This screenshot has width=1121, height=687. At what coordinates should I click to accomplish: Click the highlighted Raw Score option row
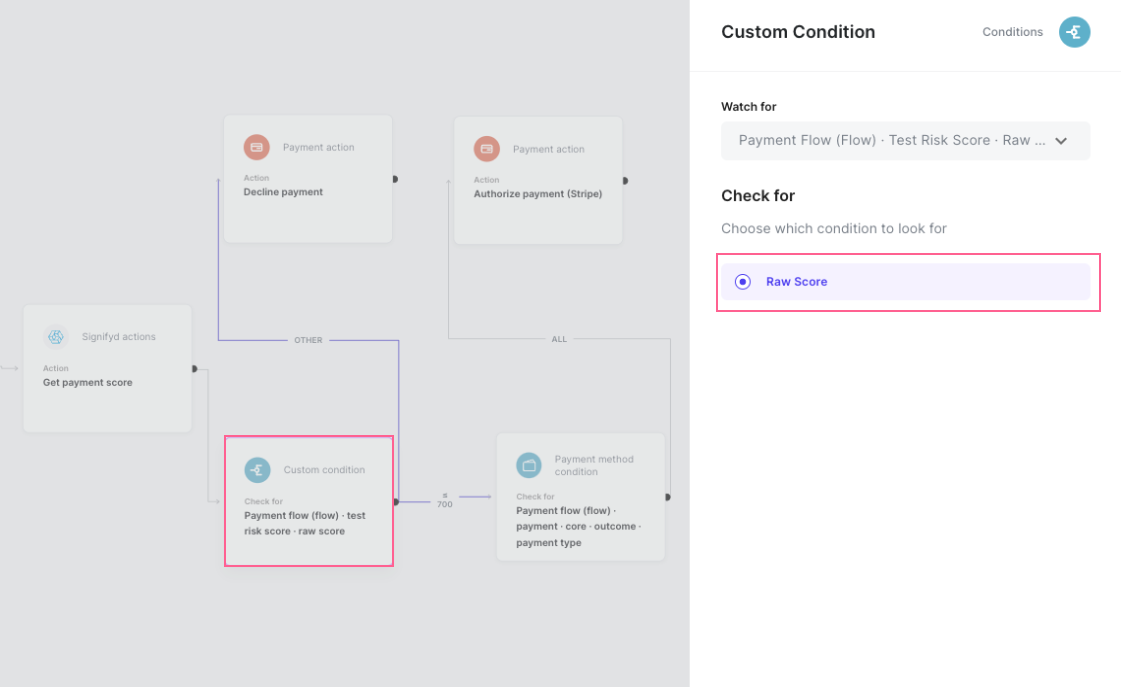905,282
